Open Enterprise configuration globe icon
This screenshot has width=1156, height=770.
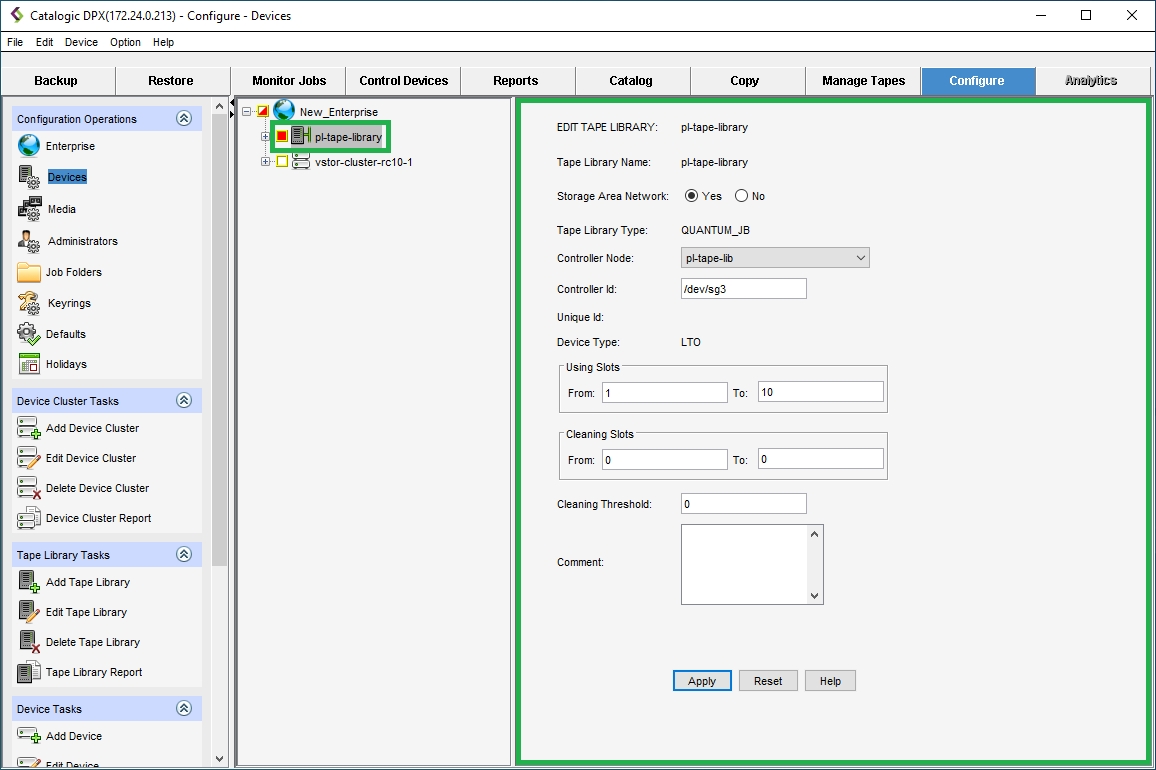[29, 146]
